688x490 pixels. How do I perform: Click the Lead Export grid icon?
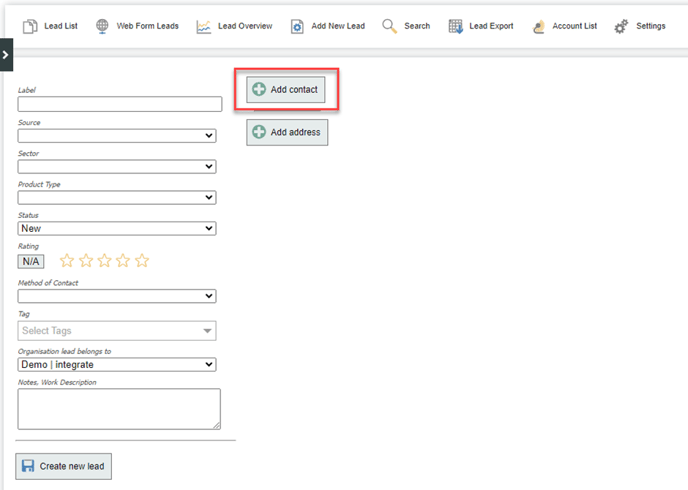point(456,26)
